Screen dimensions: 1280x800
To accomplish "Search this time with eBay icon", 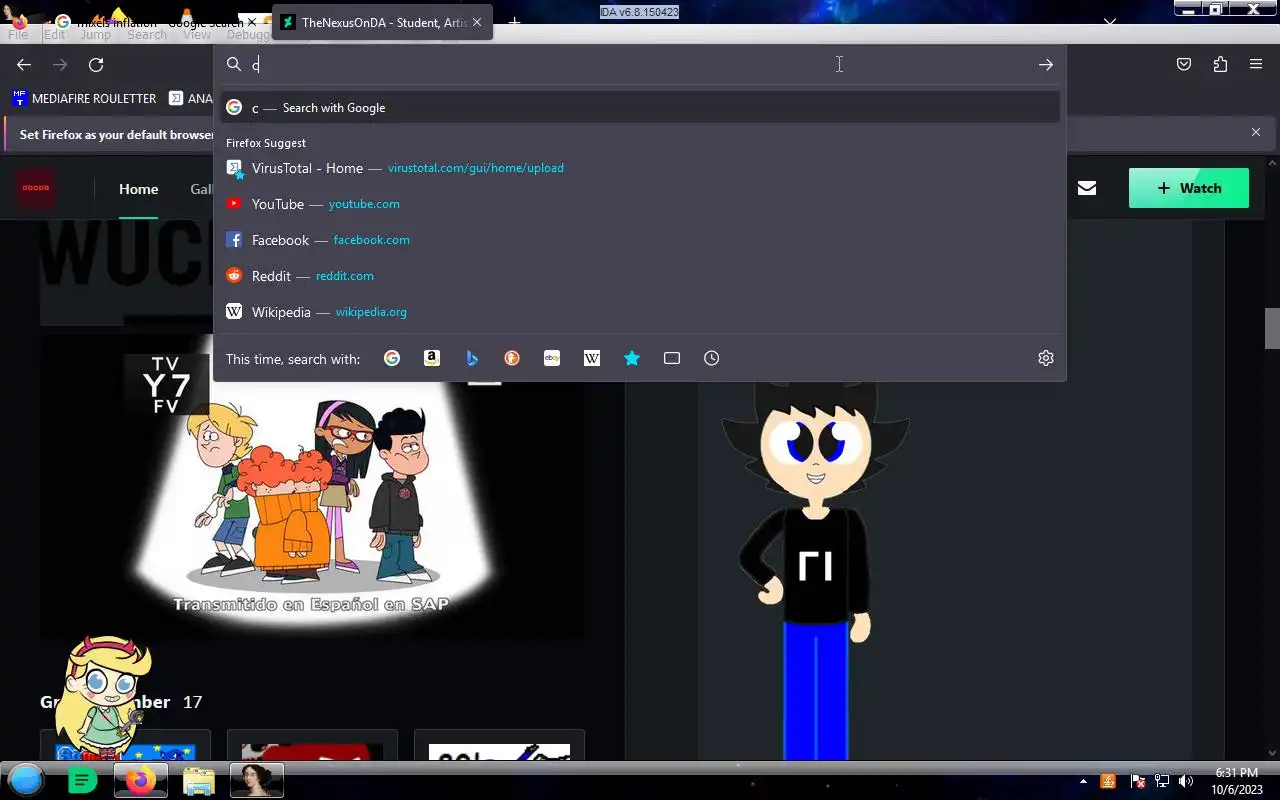I will pyautogui.click(x=552, y=358).
